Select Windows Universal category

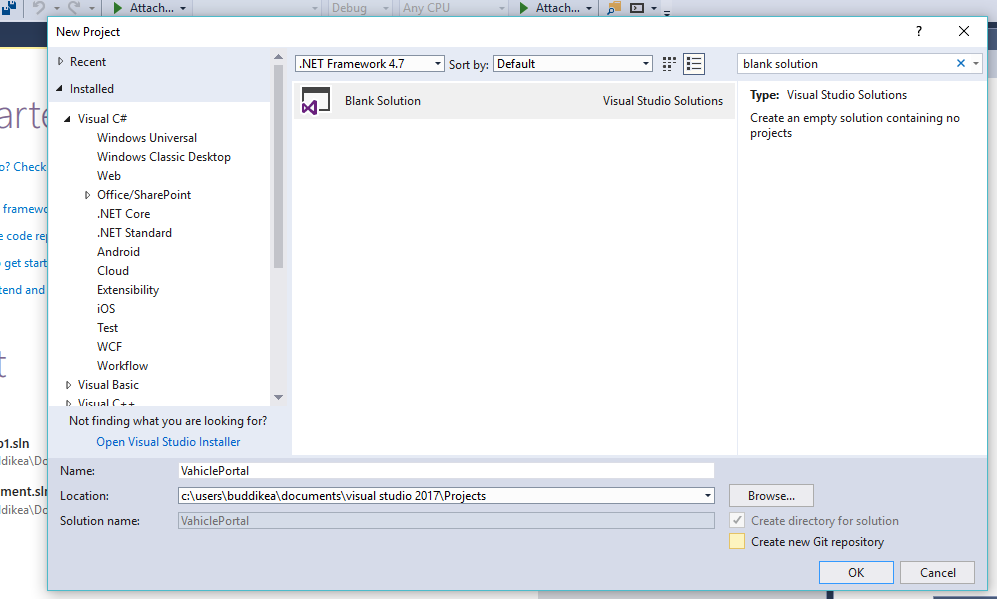147,137
